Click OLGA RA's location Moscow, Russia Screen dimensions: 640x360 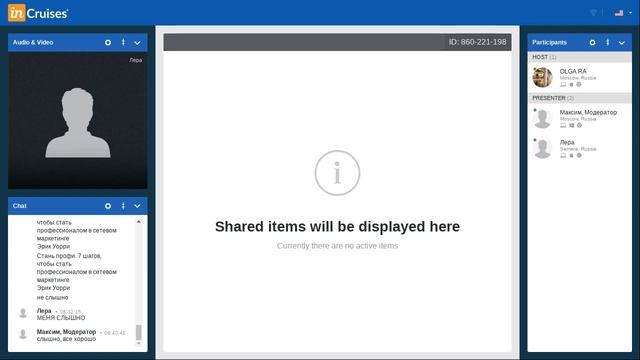578,78
